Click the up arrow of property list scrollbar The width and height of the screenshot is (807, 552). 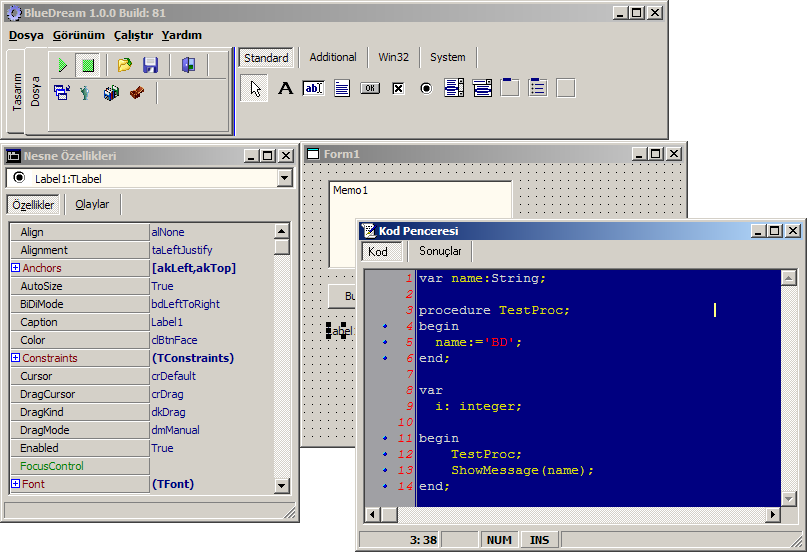282,231
